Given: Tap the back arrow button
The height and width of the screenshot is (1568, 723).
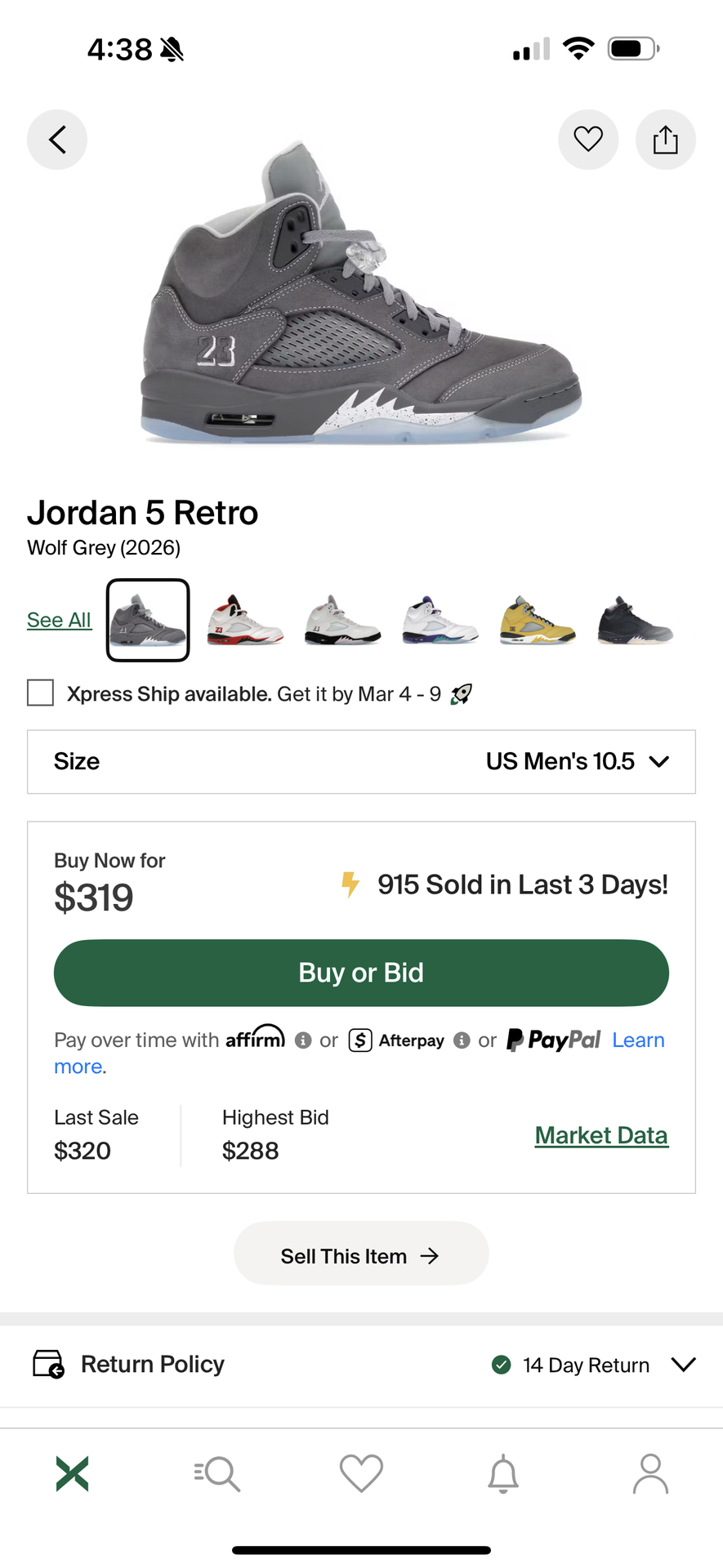Looking at the screenshot, I should click(57, 140).
